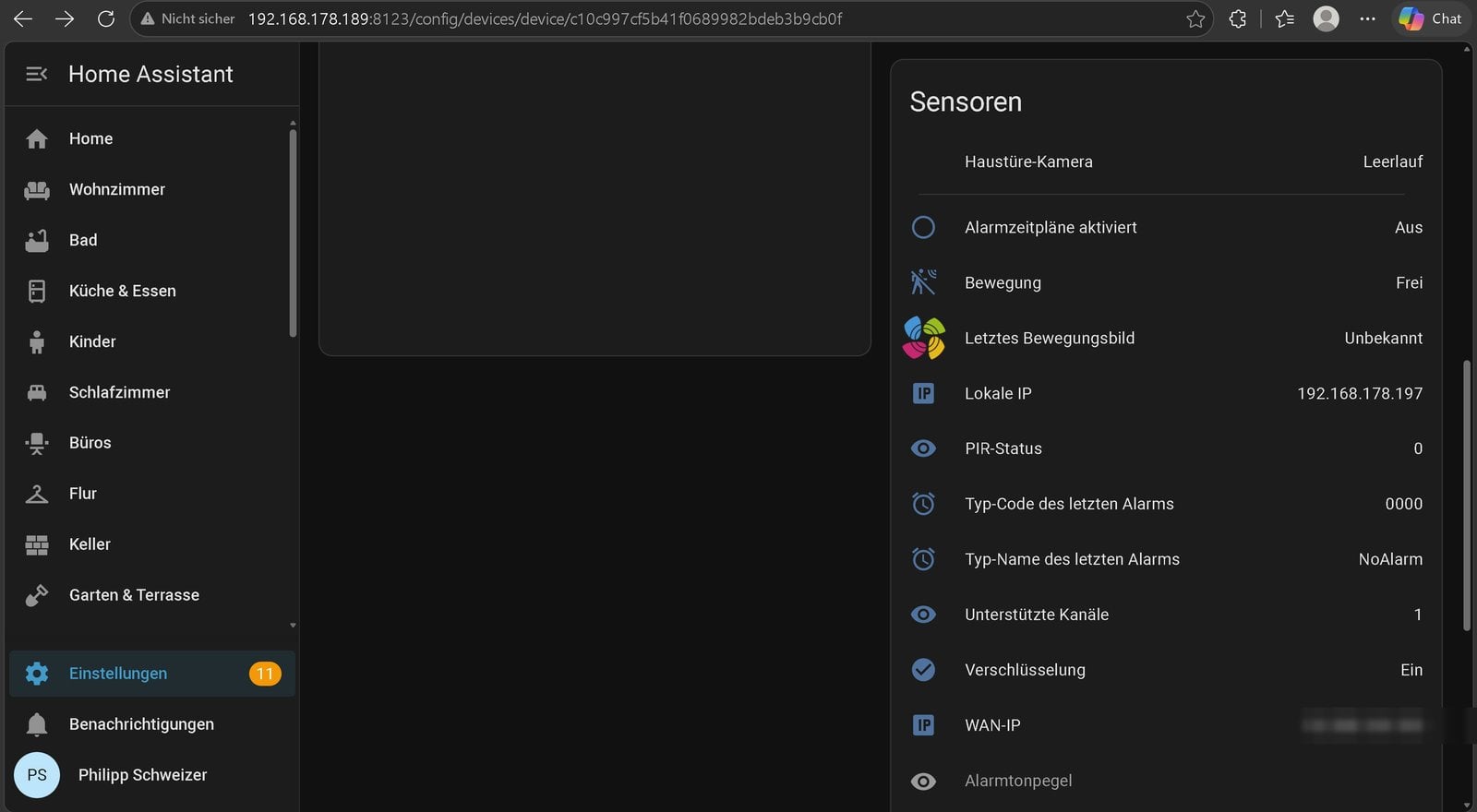This screenshot has height=812, width=1477.
Task: Click the Wohnzimmer sofa icon
Action: tap(37, 189)
